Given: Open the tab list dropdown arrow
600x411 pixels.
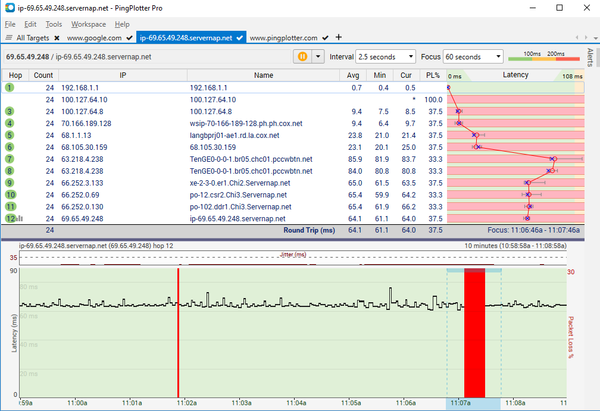Looking at the screenshot, I should 595,38.
